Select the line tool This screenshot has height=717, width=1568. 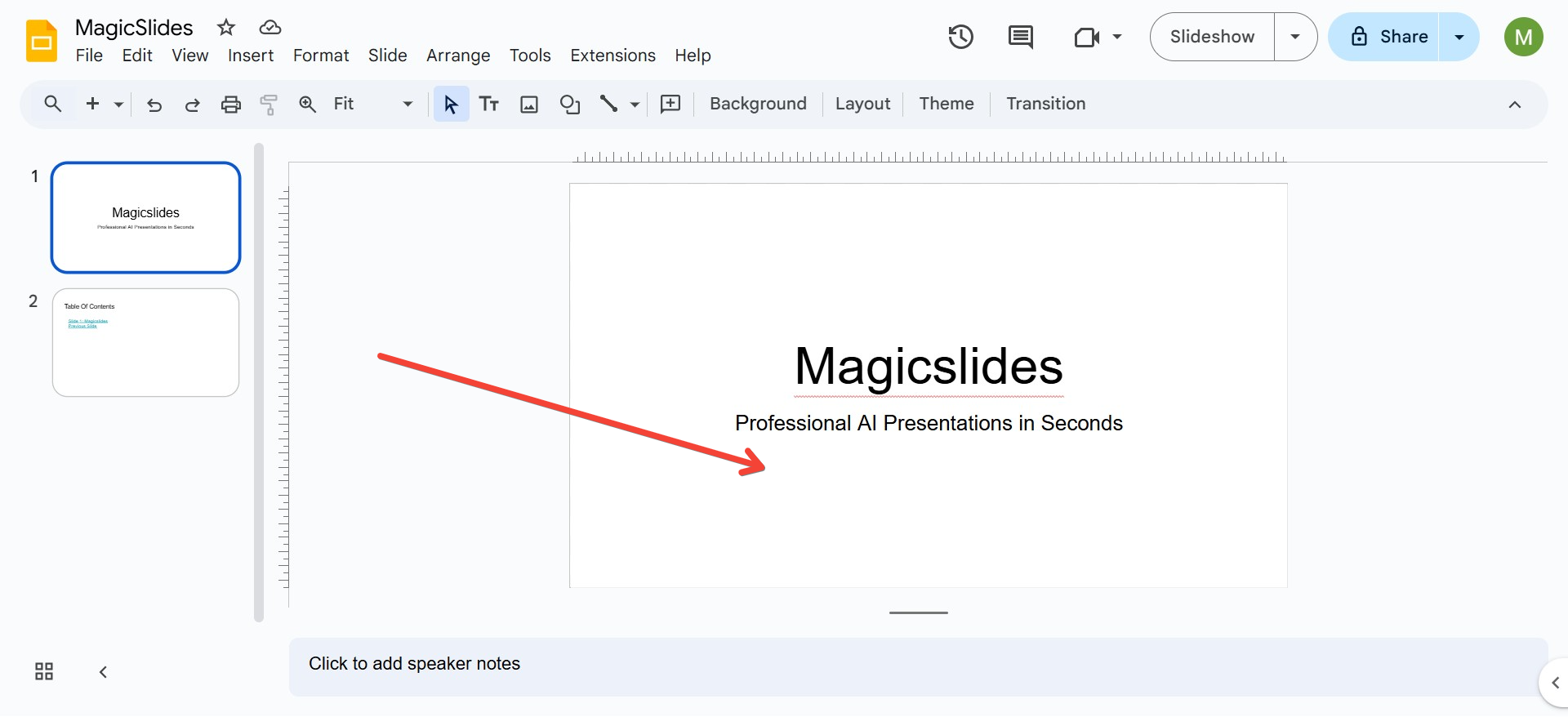click(x=608, y=104)
